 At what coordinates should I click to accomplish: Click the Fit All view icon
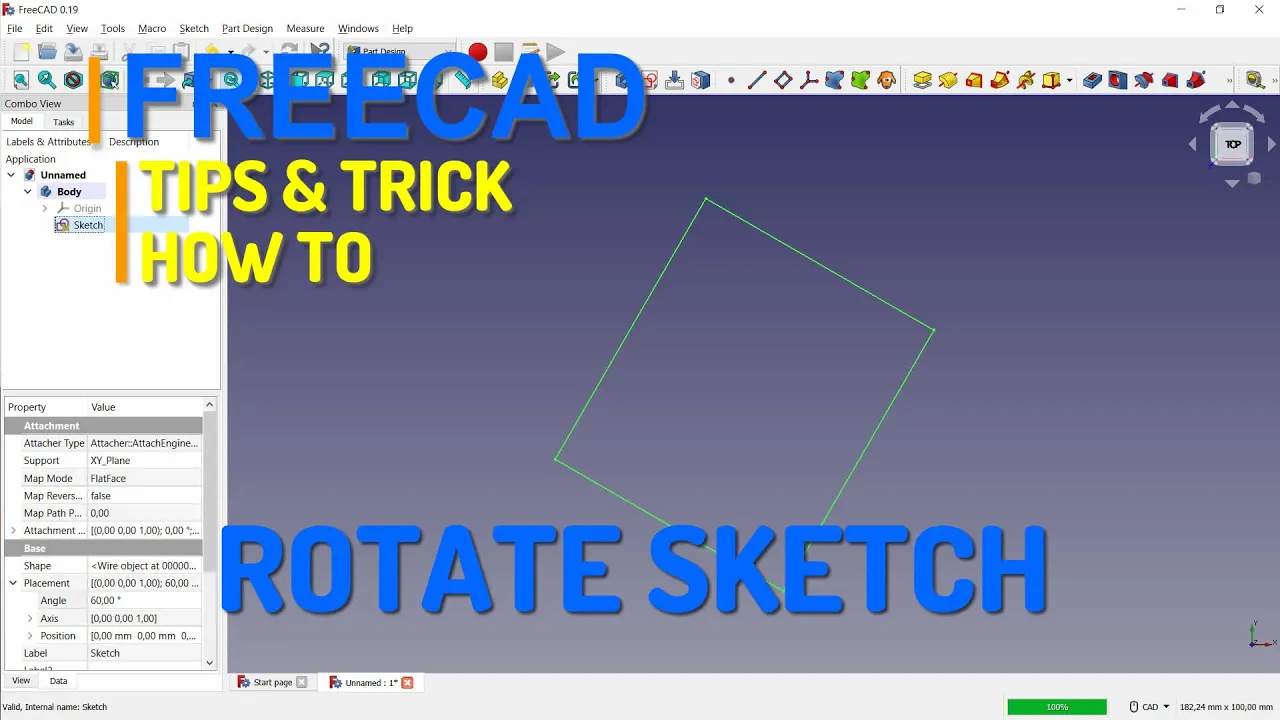(21, 80)
